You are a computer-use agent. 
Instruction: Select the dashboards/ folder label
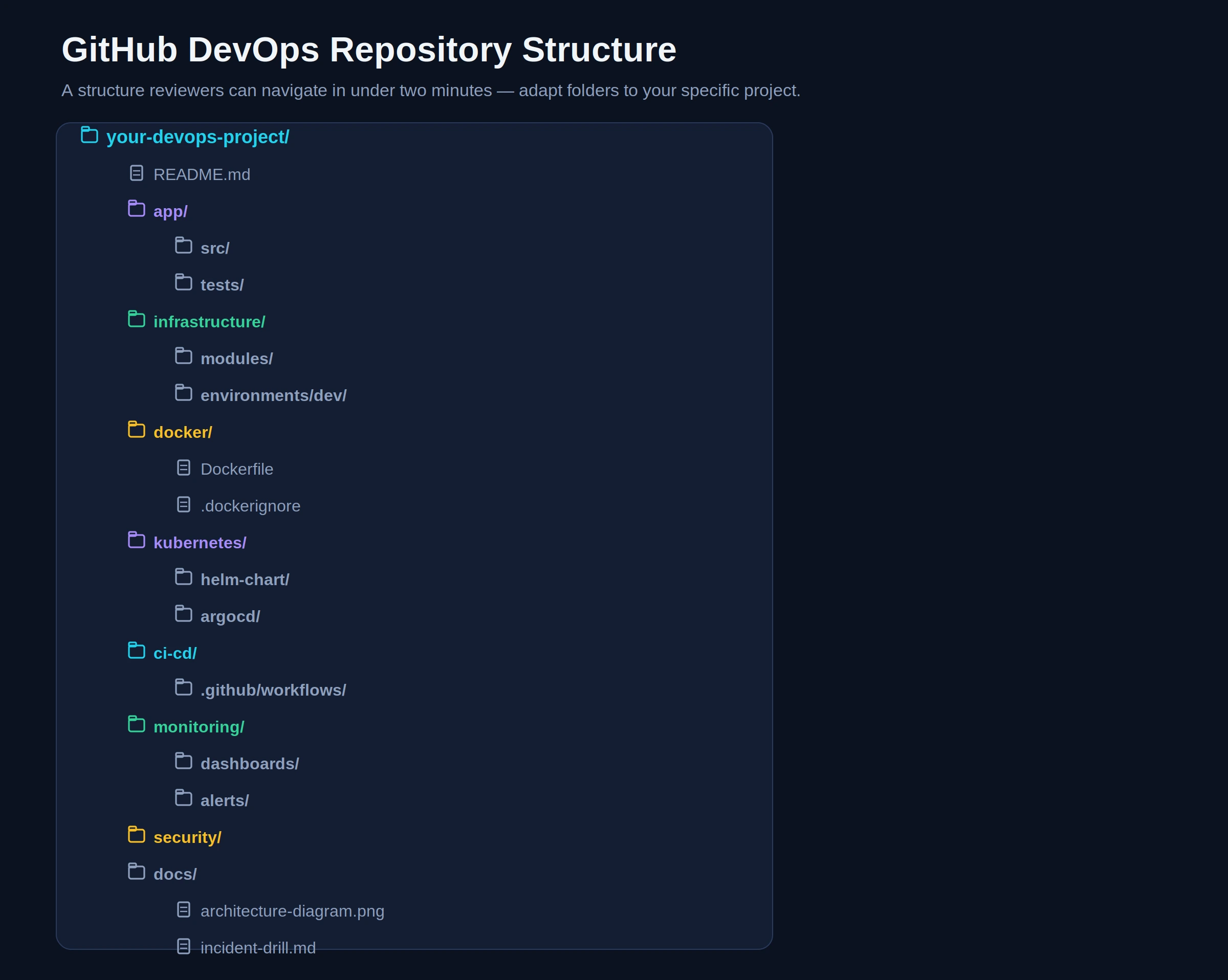[x=250, y=764]
